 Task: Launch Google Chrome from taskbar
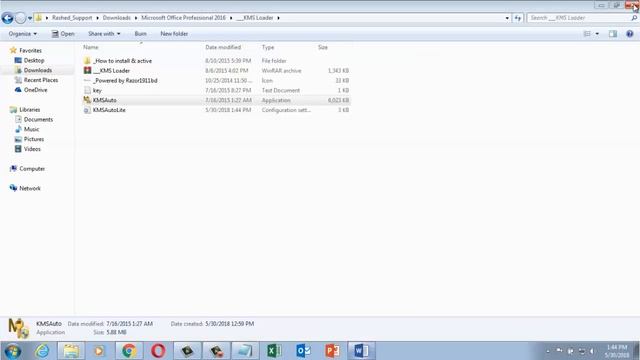tap(129, 351)
